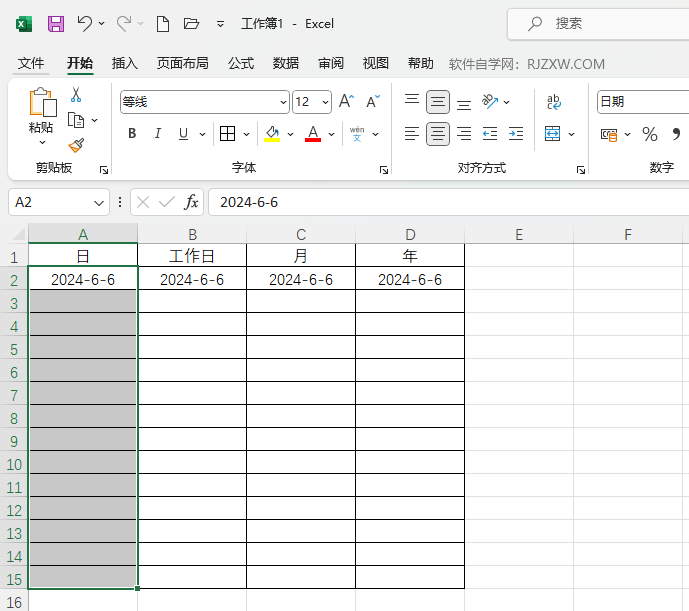This screenshot has height=611, width=689.
Task: Activate the Format Painter brush
Action: (x=76, y=145)
